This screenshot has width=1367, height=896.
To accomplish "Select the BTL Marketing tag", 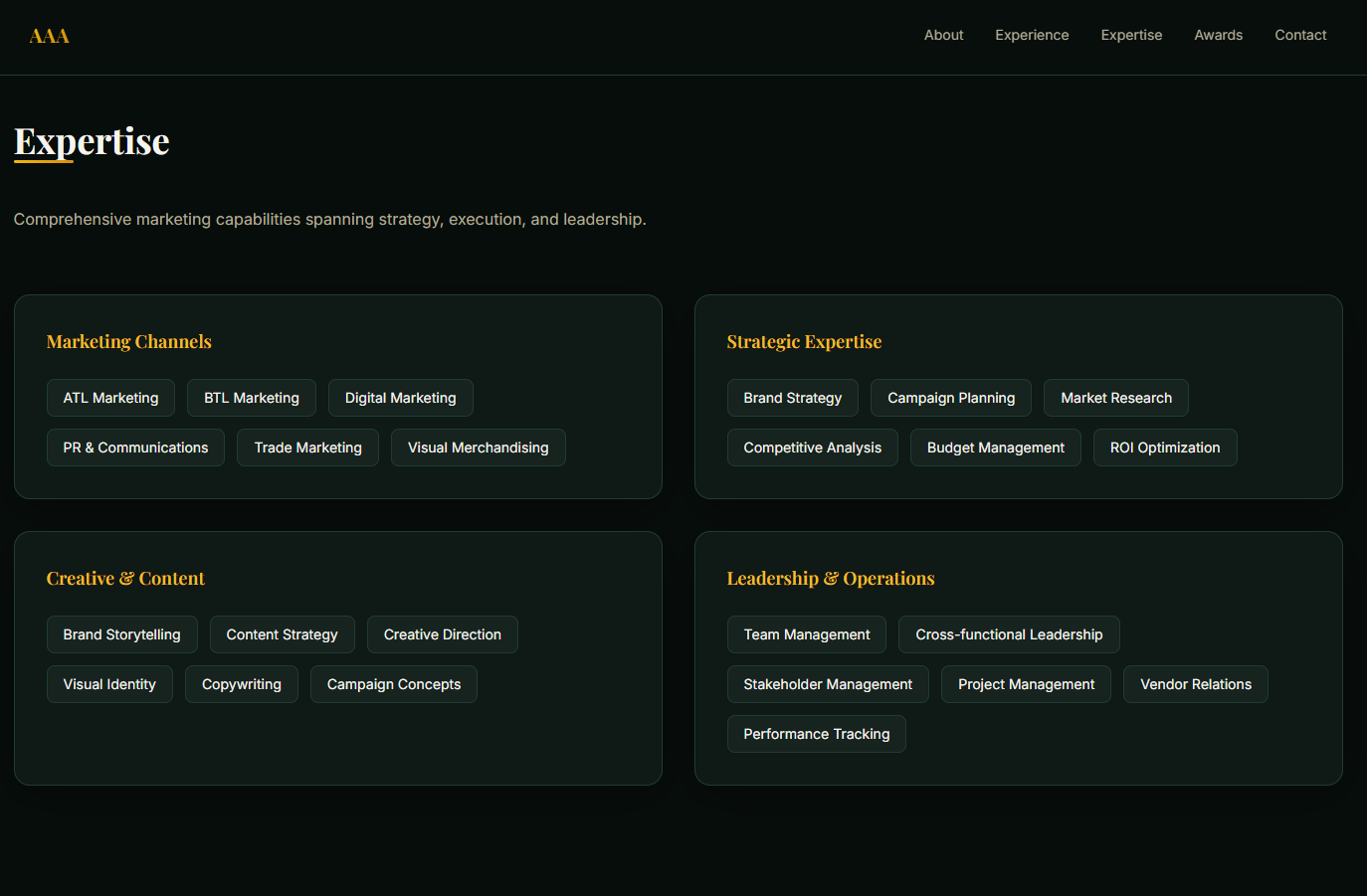I will pyautogui.click(x=252, y=398).
